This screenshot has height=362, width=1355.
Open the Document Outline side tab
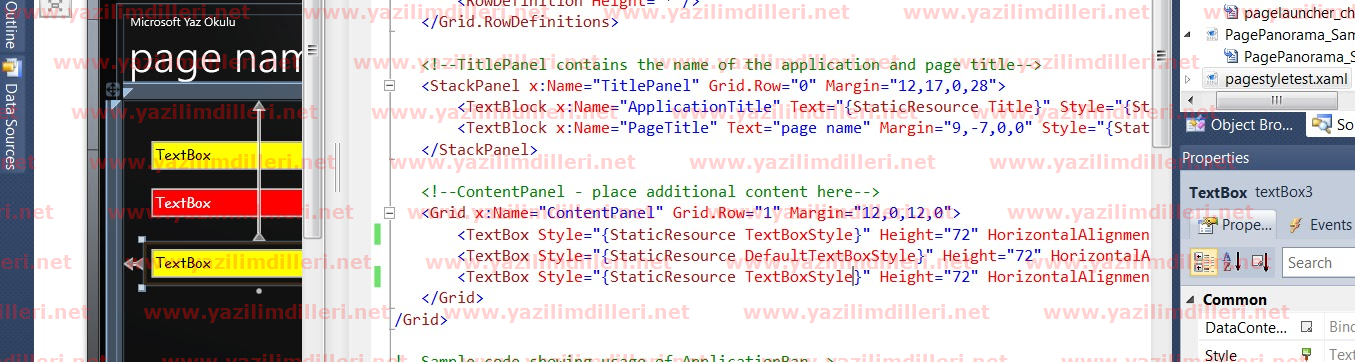pyautogui.click(x=10, y=25)
